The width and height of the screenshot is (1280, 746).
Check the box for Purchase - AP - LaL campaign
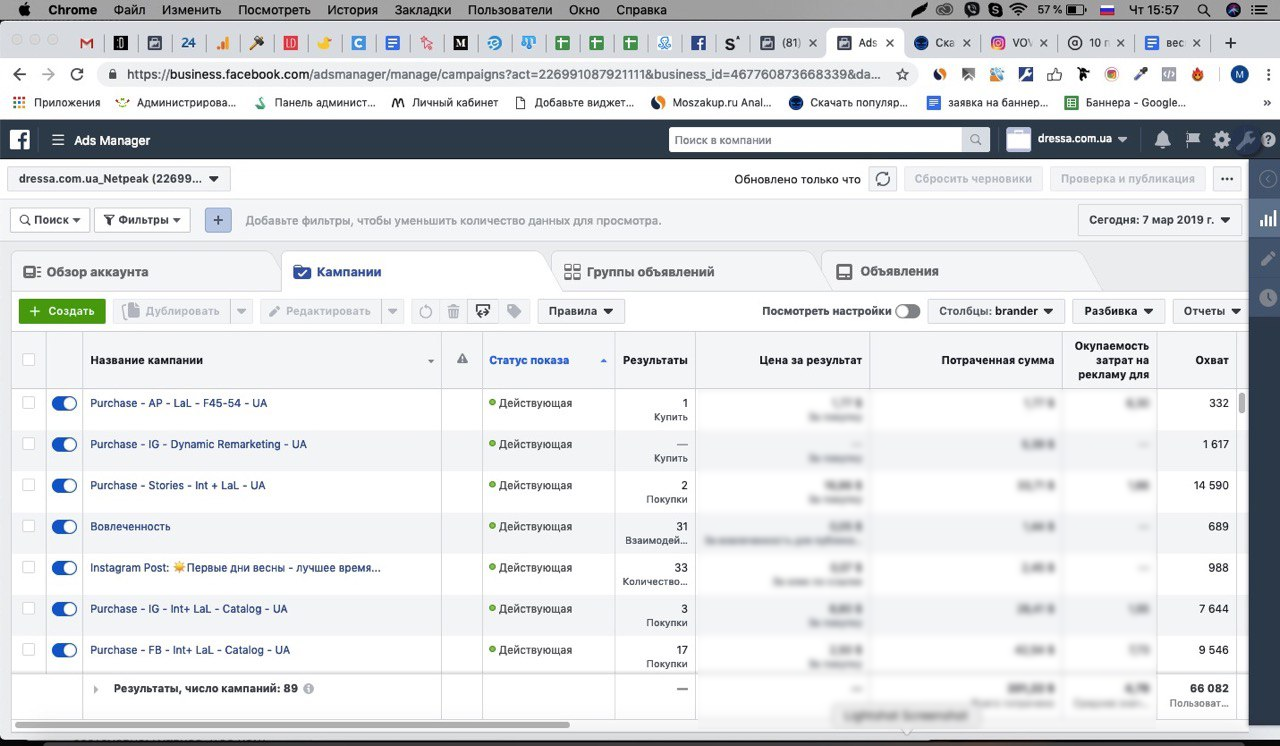point(29,403)
